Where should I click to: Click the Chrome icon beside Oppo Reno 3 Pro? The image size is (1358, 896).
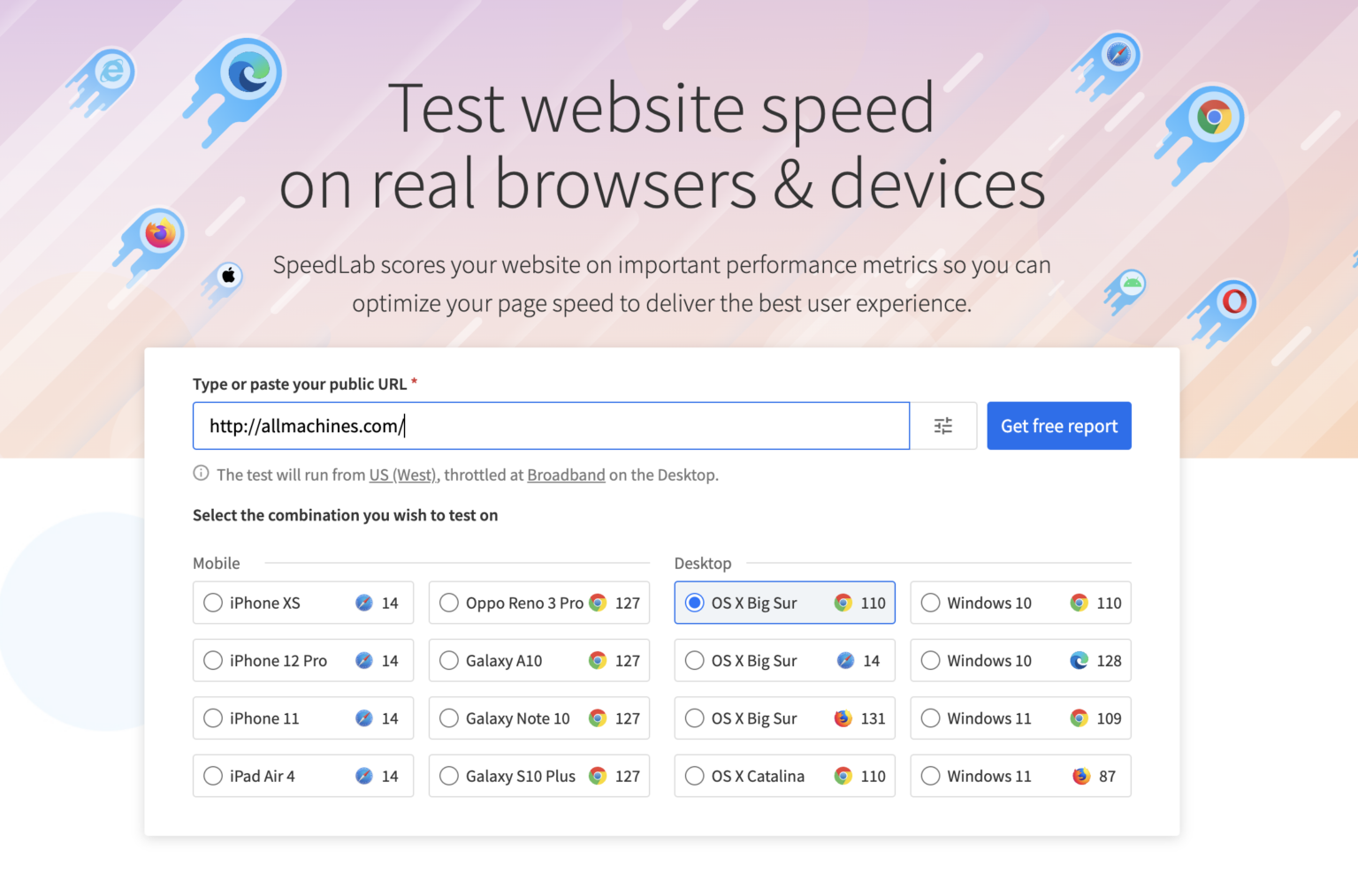click(598, 603)
